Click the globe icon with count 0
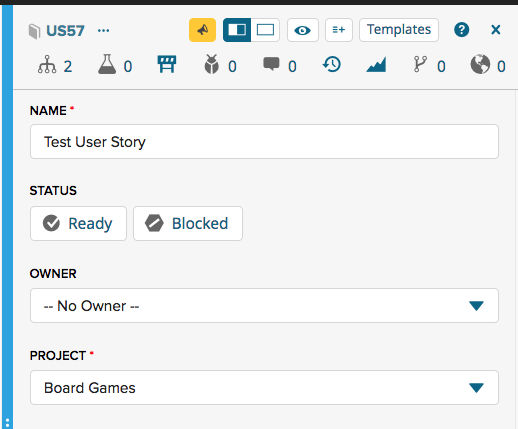 tap(480, 64)
